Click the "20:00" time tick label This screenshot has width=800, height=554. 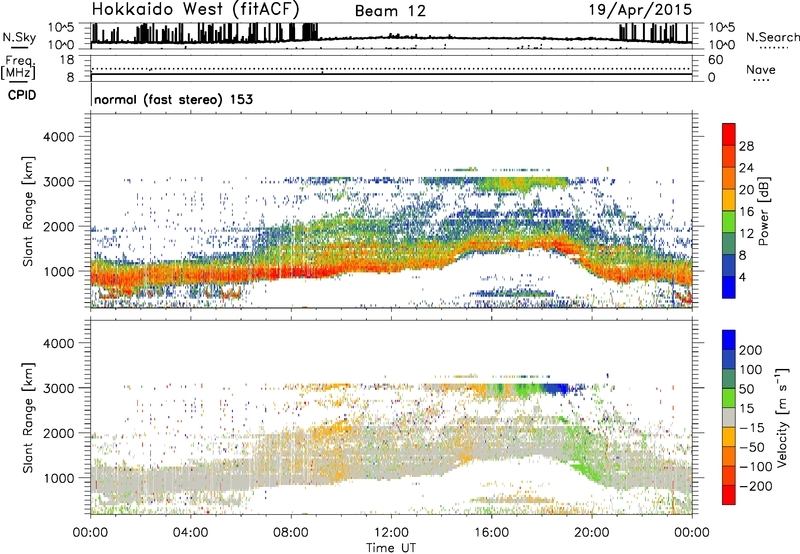591,533
